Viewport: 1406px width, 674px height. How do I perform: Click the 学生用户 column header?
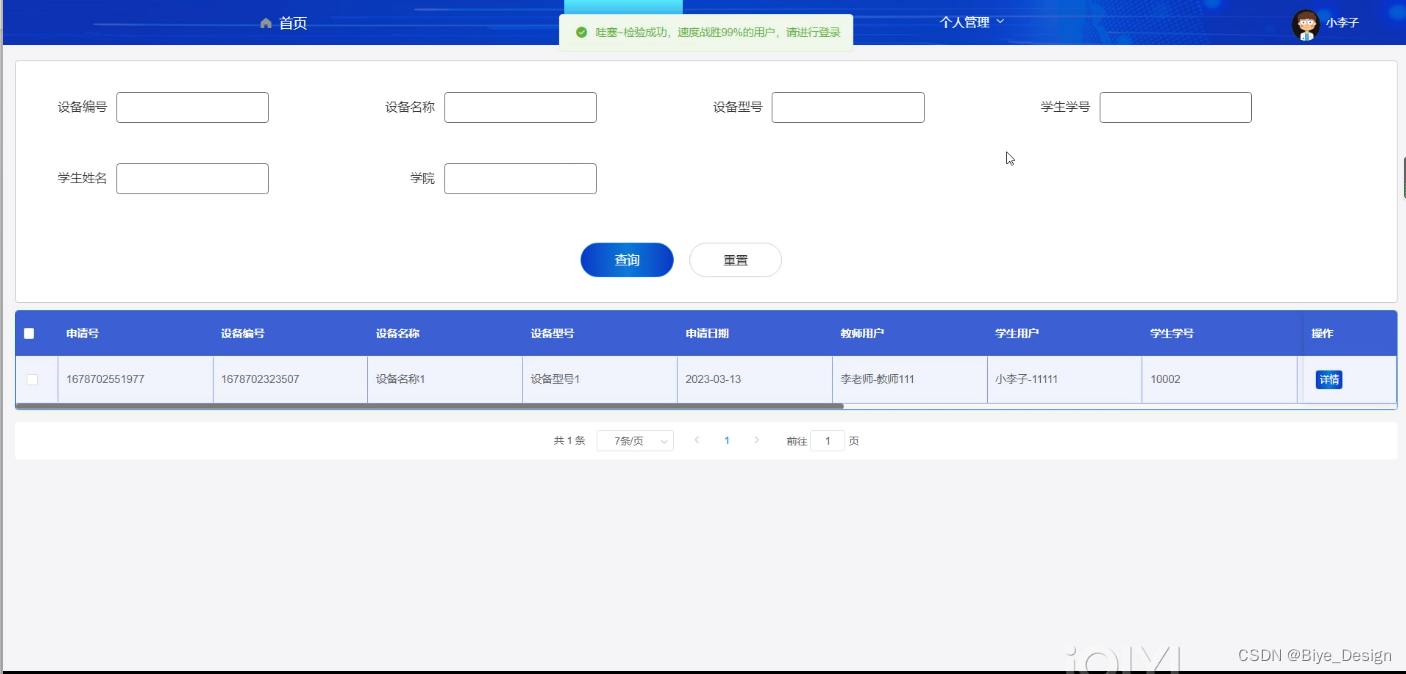pyautogui.click(x=1017, y=333)
